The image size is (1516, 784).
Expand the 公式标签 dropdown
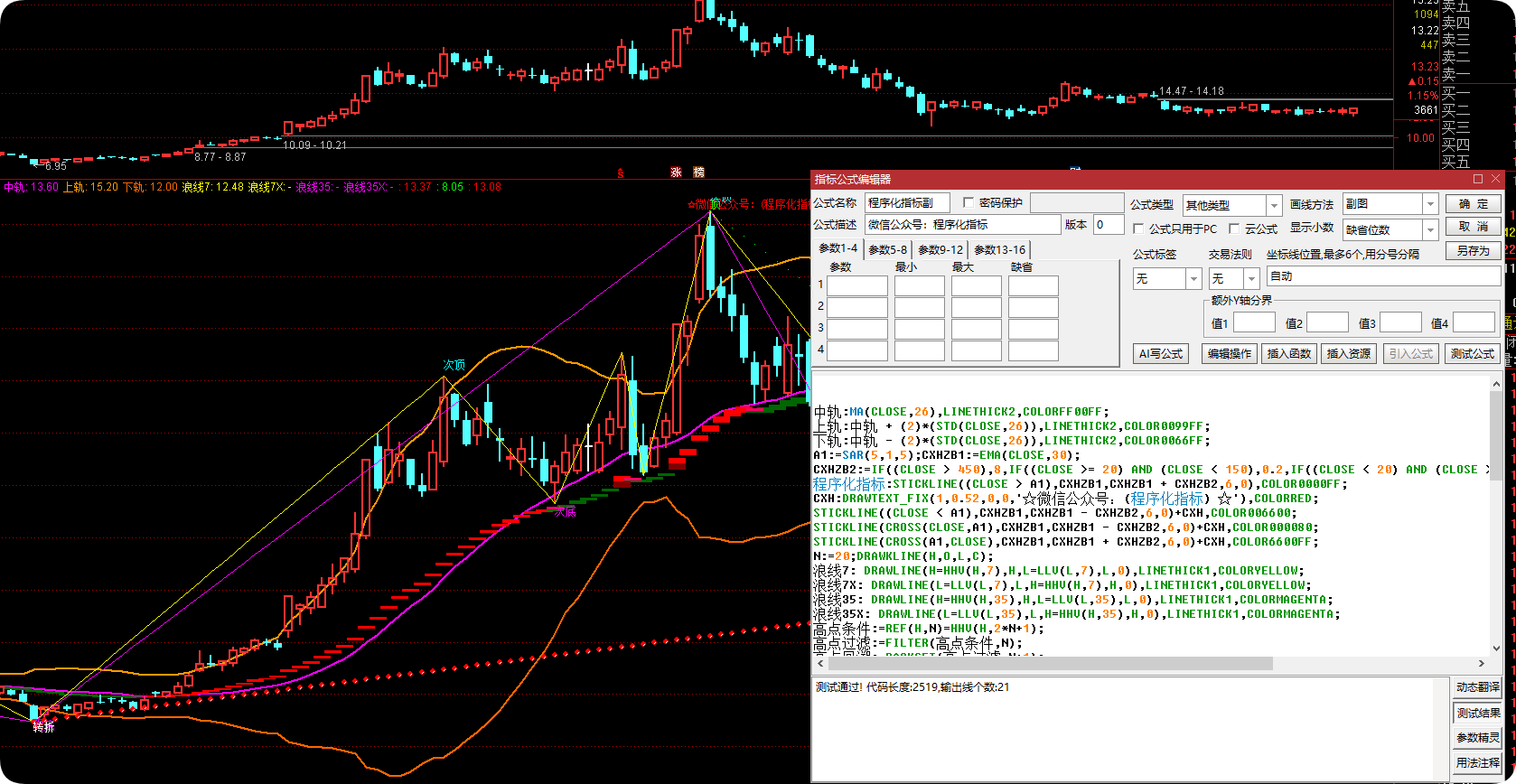click(x=1193, y=279)
